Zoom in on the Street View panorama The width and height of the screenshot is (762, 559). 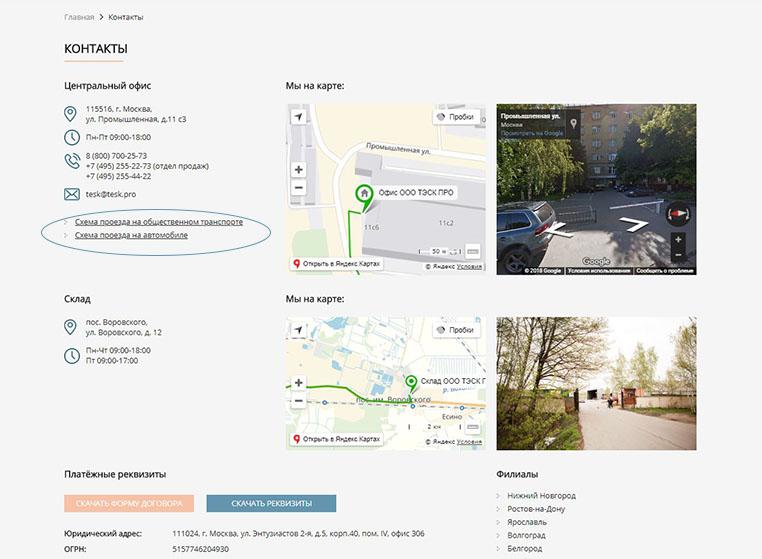coord(678,240)
